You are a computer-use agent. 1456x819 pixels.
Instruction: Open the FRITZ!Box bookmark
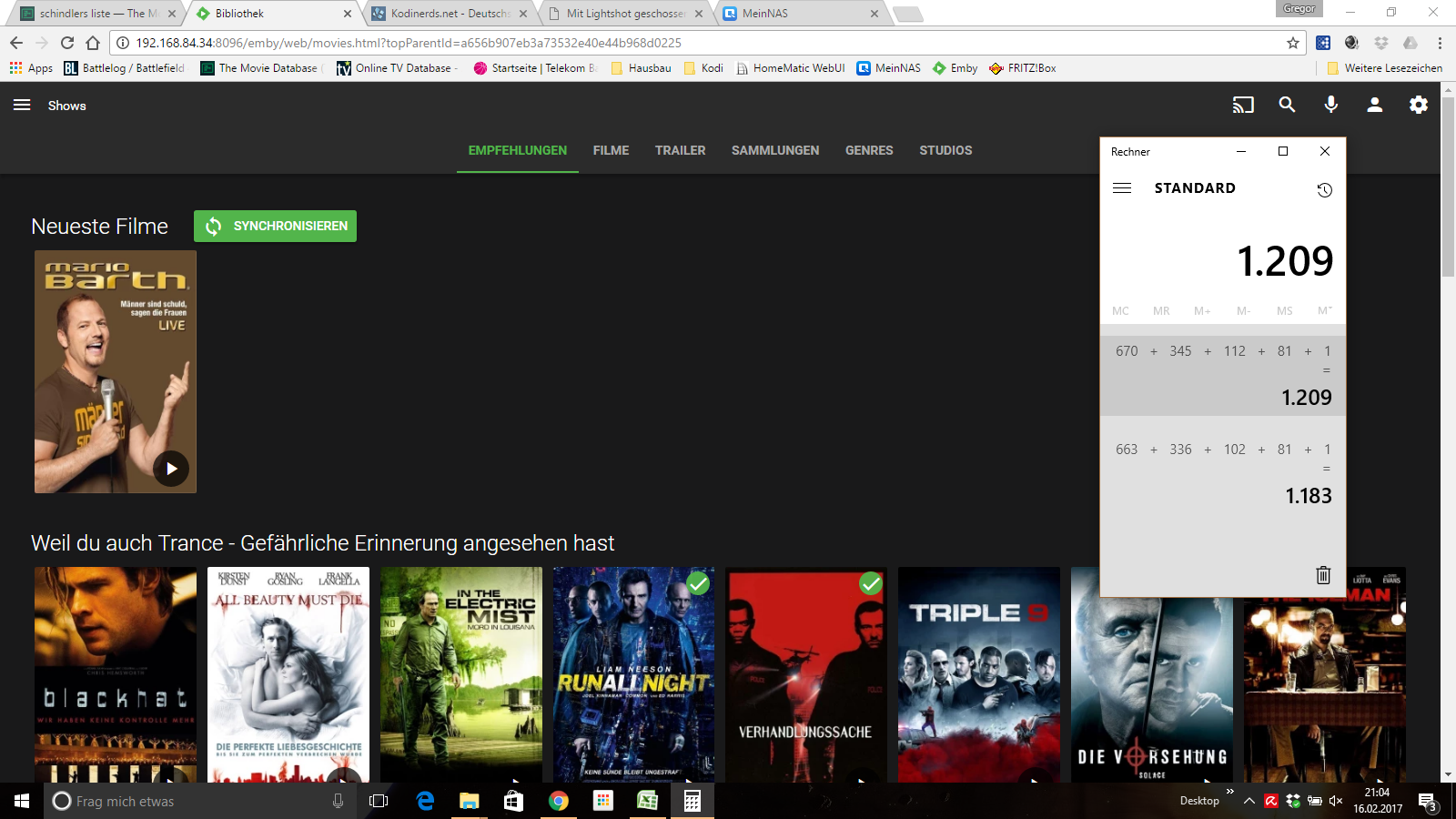point(1023,68)
